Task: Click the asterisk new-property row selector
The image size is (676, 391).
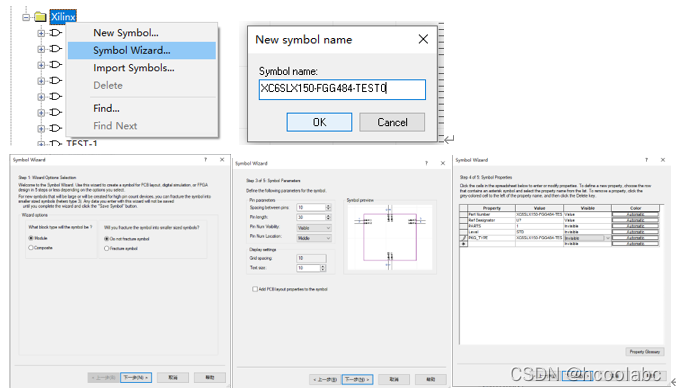Action: [463, 244]
